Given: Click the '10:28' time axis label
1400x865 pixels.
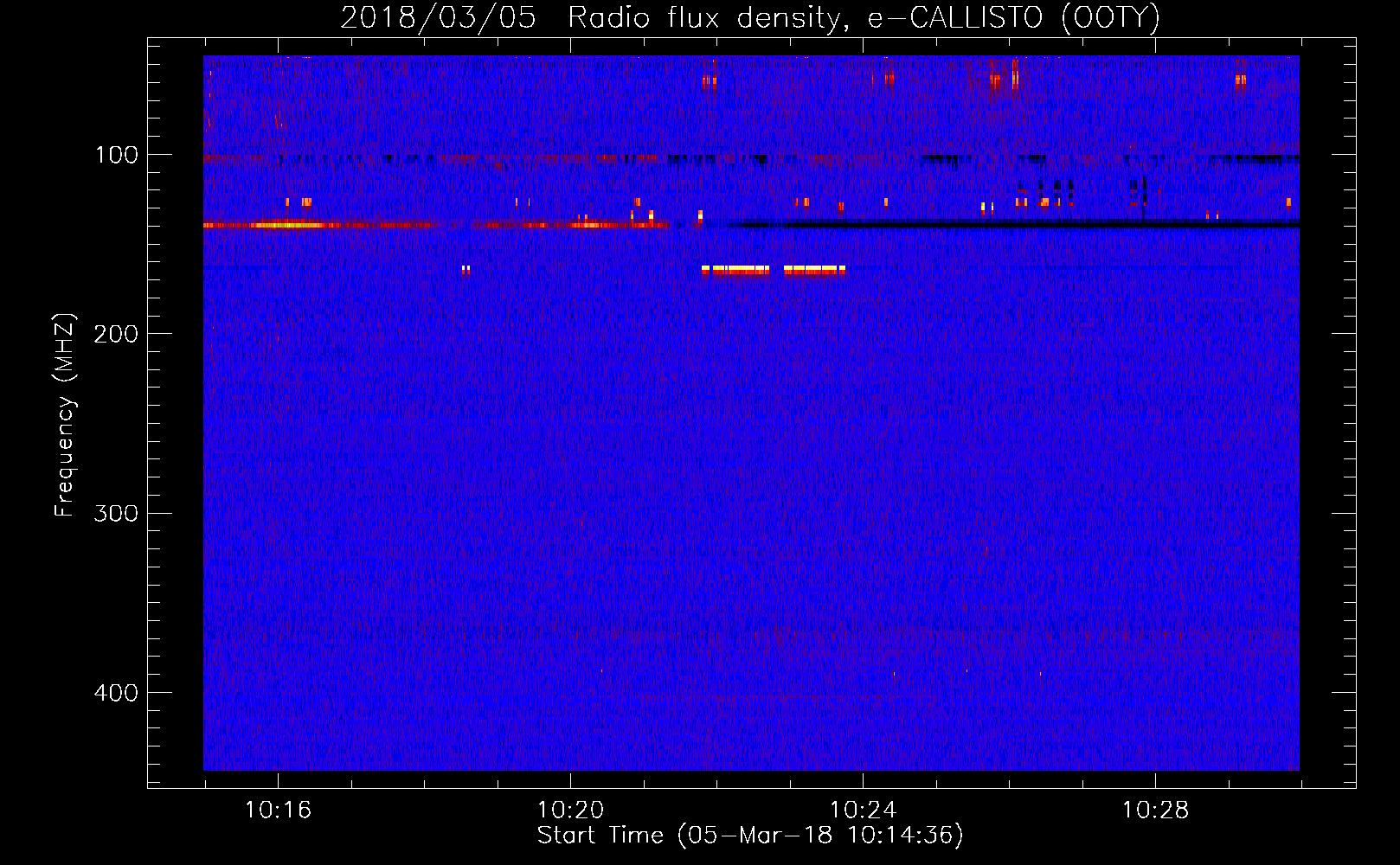Looking at the screenshot, I should click(x=1155, y=811).
